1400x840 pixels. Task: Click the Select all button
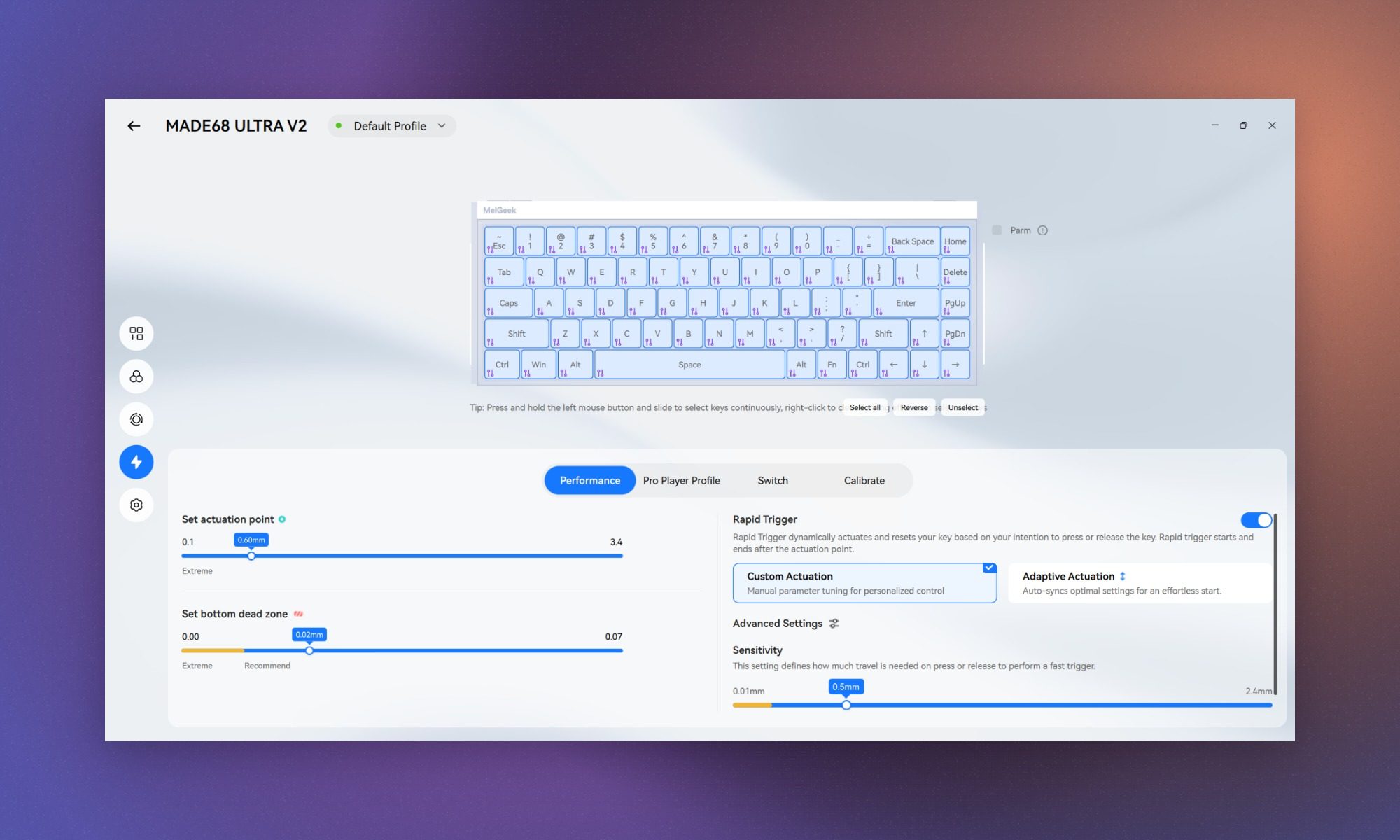[x=865, y=407]
